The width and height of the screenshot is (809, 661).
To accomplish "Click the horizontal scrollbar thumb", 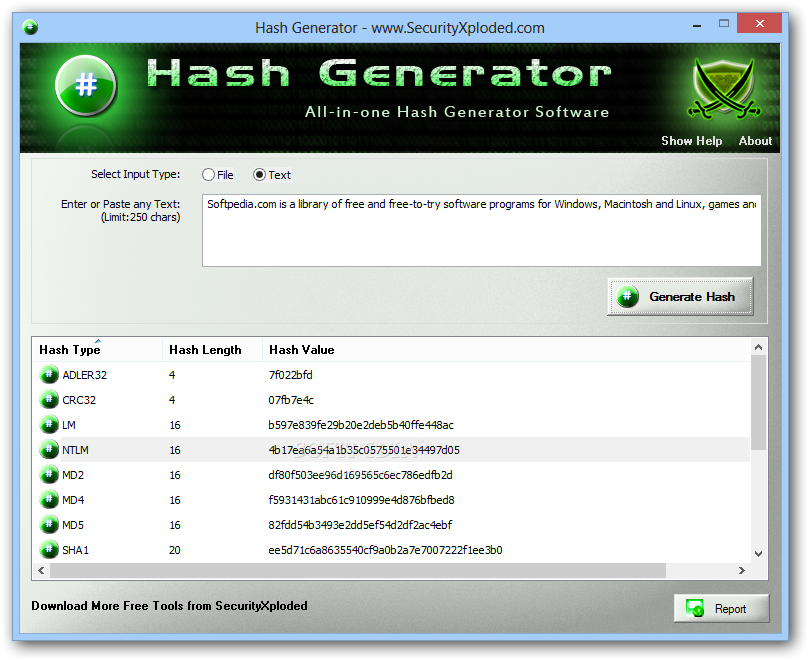I will pyautogui.click(x=358, y=570).
